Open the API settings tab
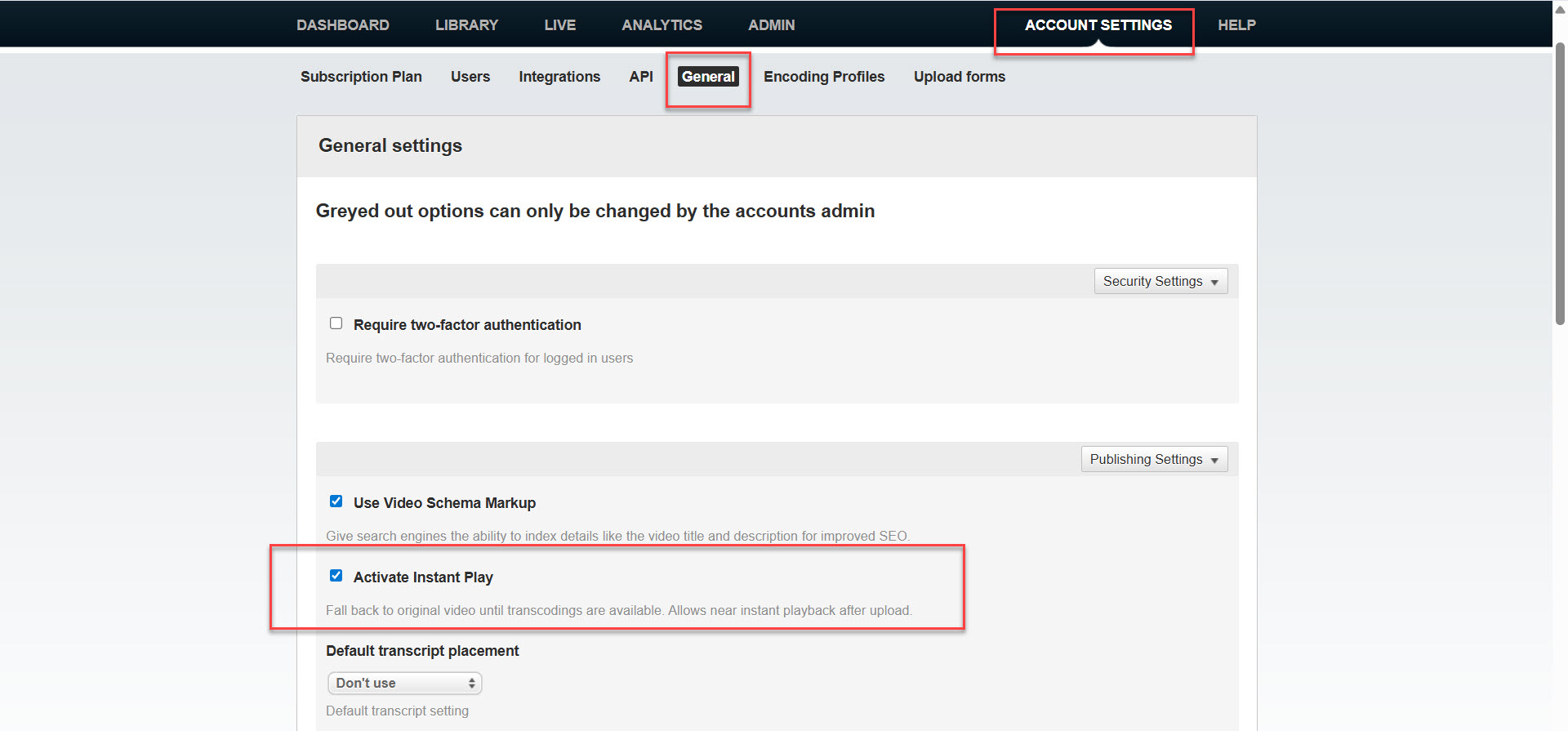 tap(640, 77)
